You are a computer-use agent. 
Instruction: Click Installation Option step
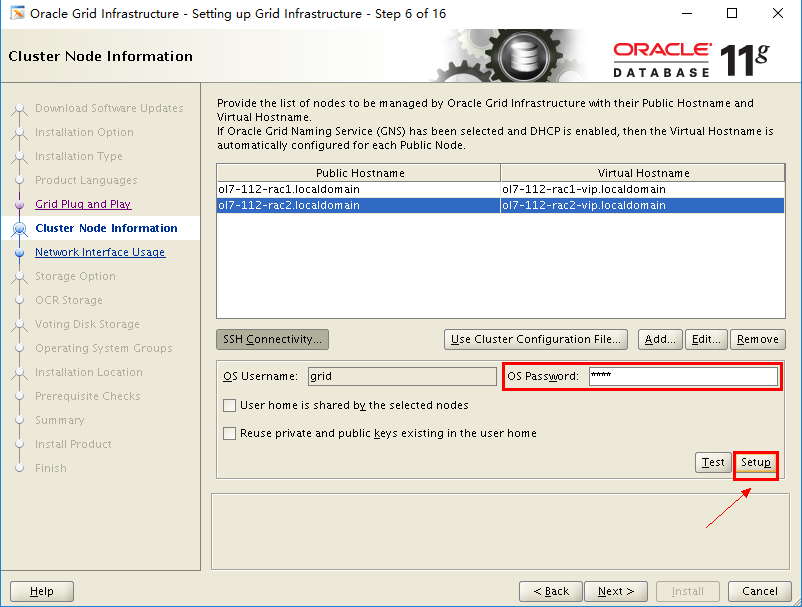point(84,132)
